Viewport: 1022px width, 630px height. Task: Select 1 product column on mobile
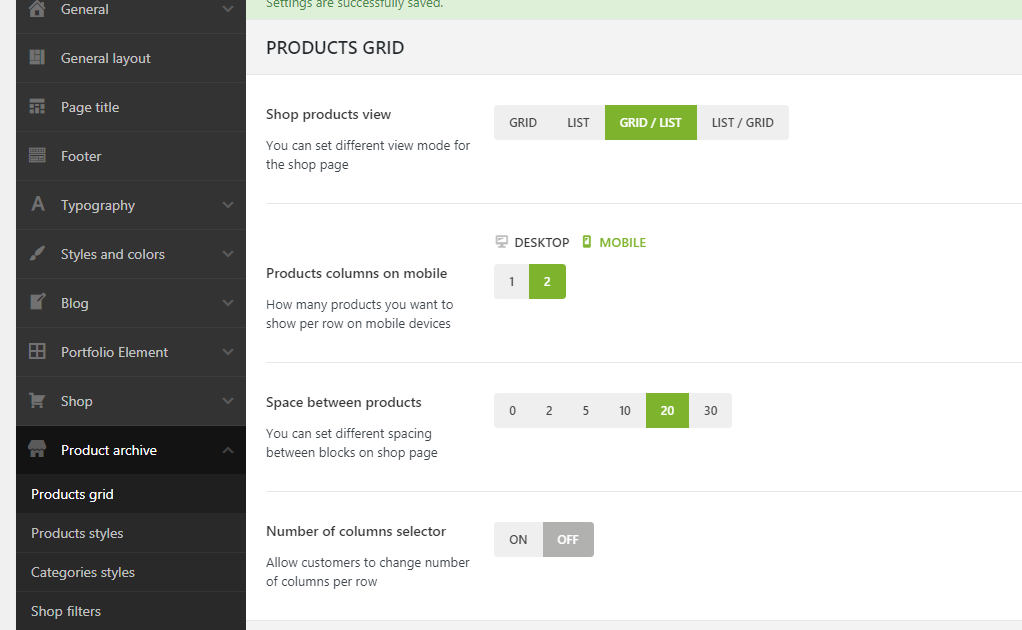[x=511, y=282]
